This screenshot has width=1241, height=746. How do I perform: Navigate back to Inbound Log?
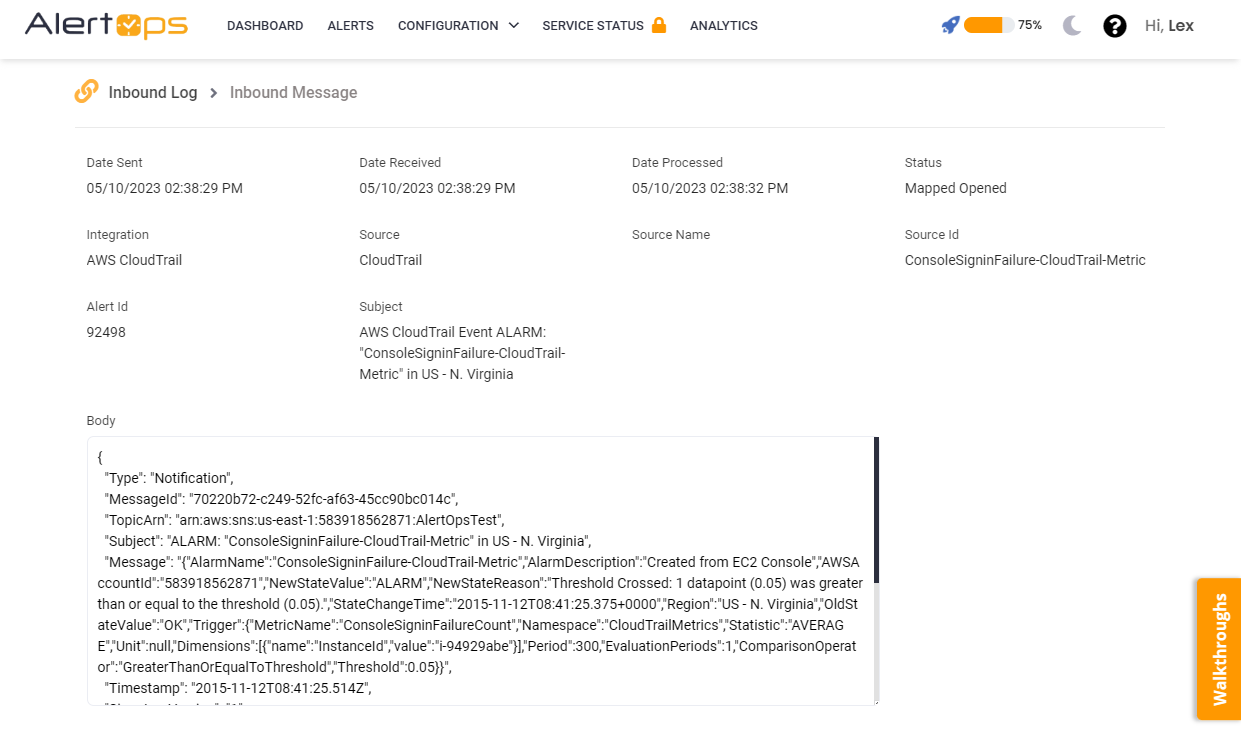click(x=153, y=93)
